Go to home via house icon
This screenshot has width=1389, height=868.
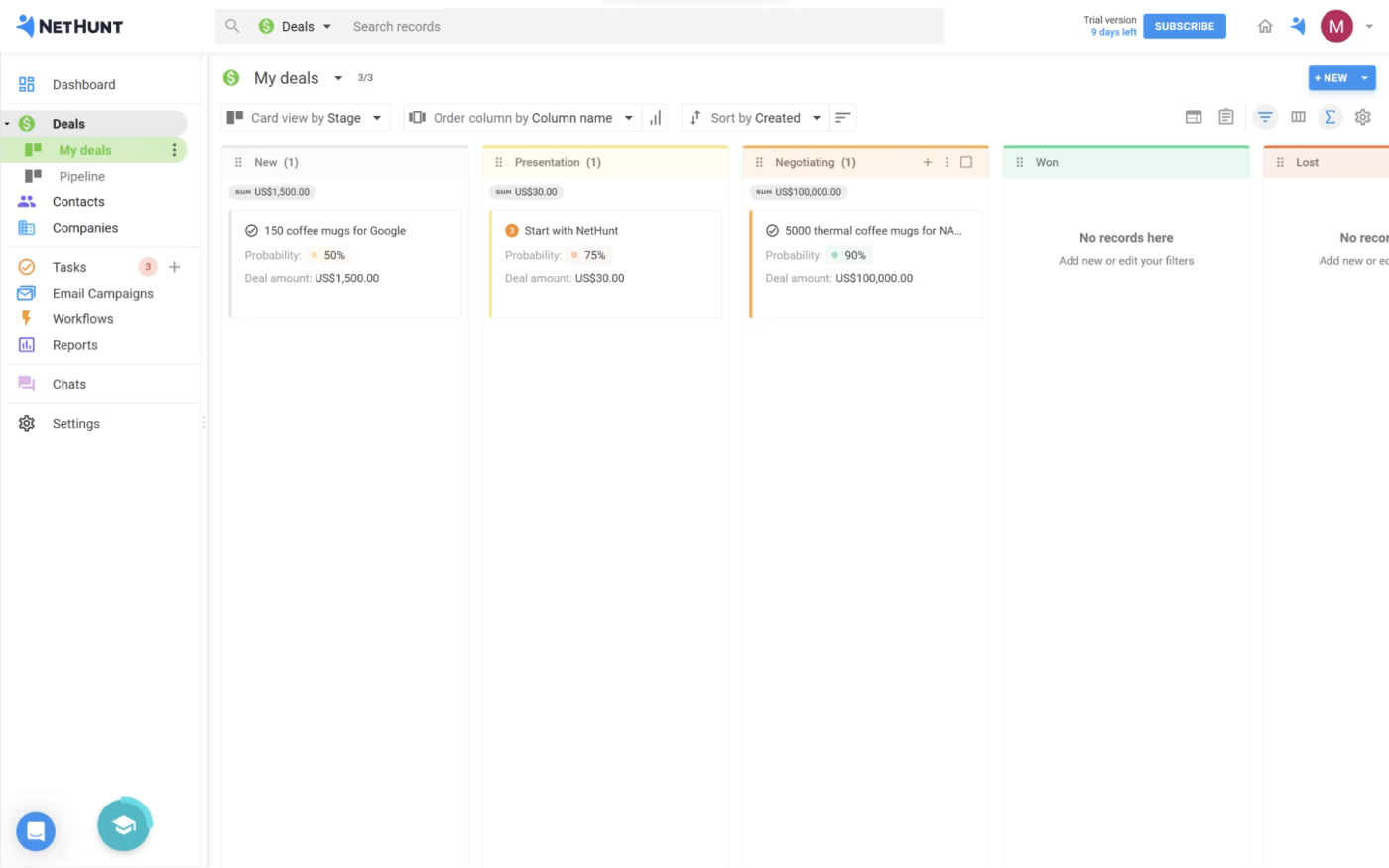point(1265,27)
